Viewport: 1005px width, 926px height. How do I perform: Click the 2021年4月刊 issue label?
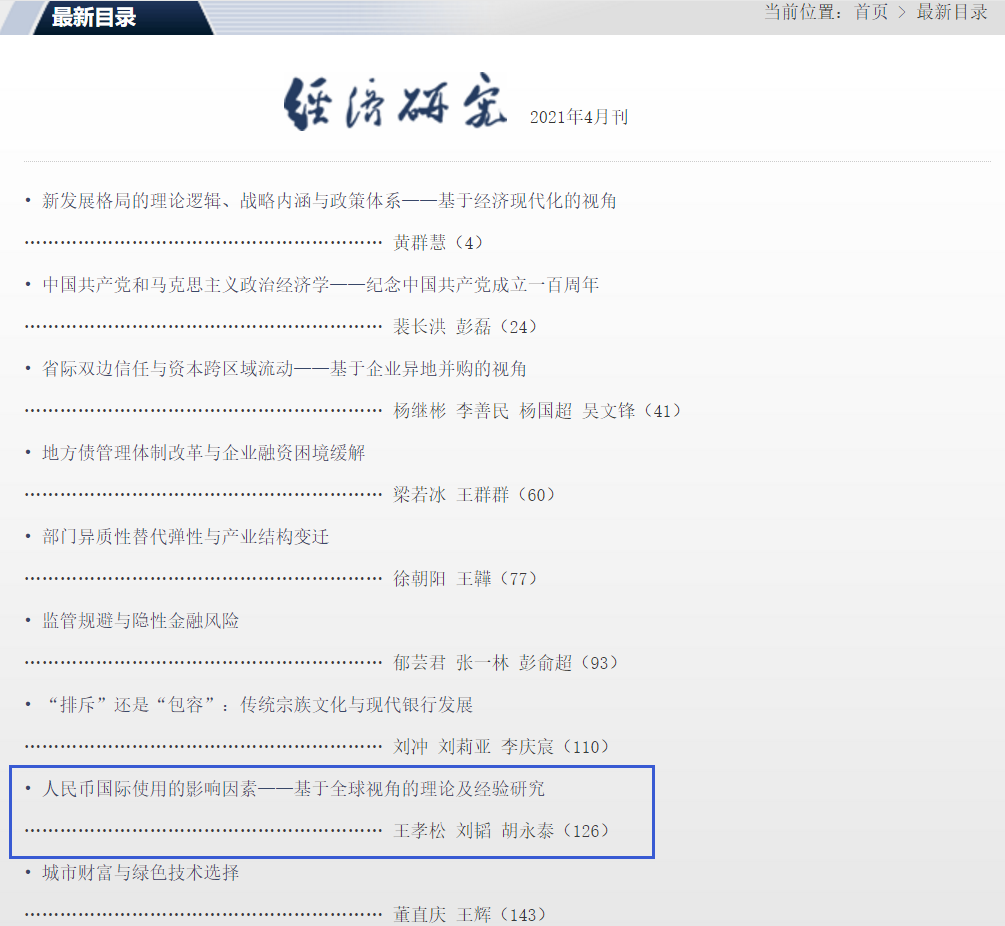click(x=578, y=118)
